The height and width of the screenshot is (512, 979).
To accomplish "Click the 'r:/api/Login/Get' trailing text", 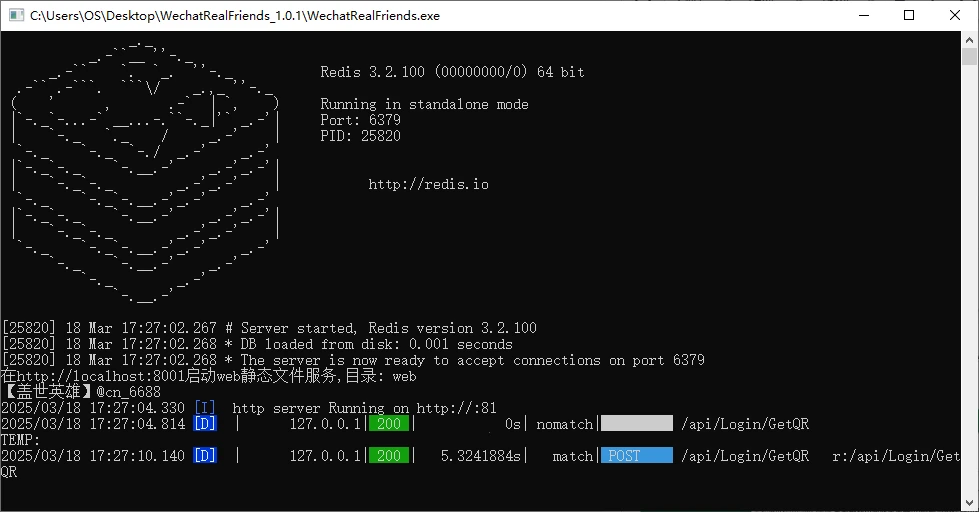I will (896, 456).
